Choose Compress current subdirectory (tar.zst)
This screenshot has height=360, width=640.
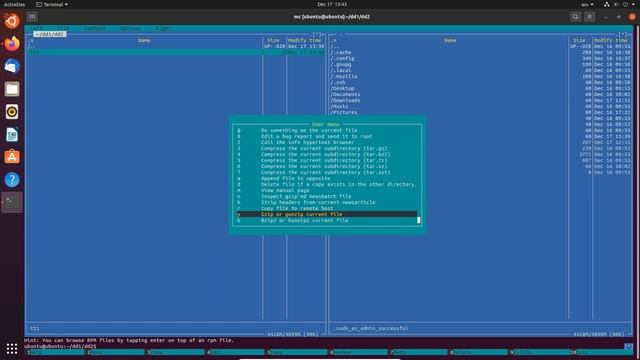coord(327,172)
